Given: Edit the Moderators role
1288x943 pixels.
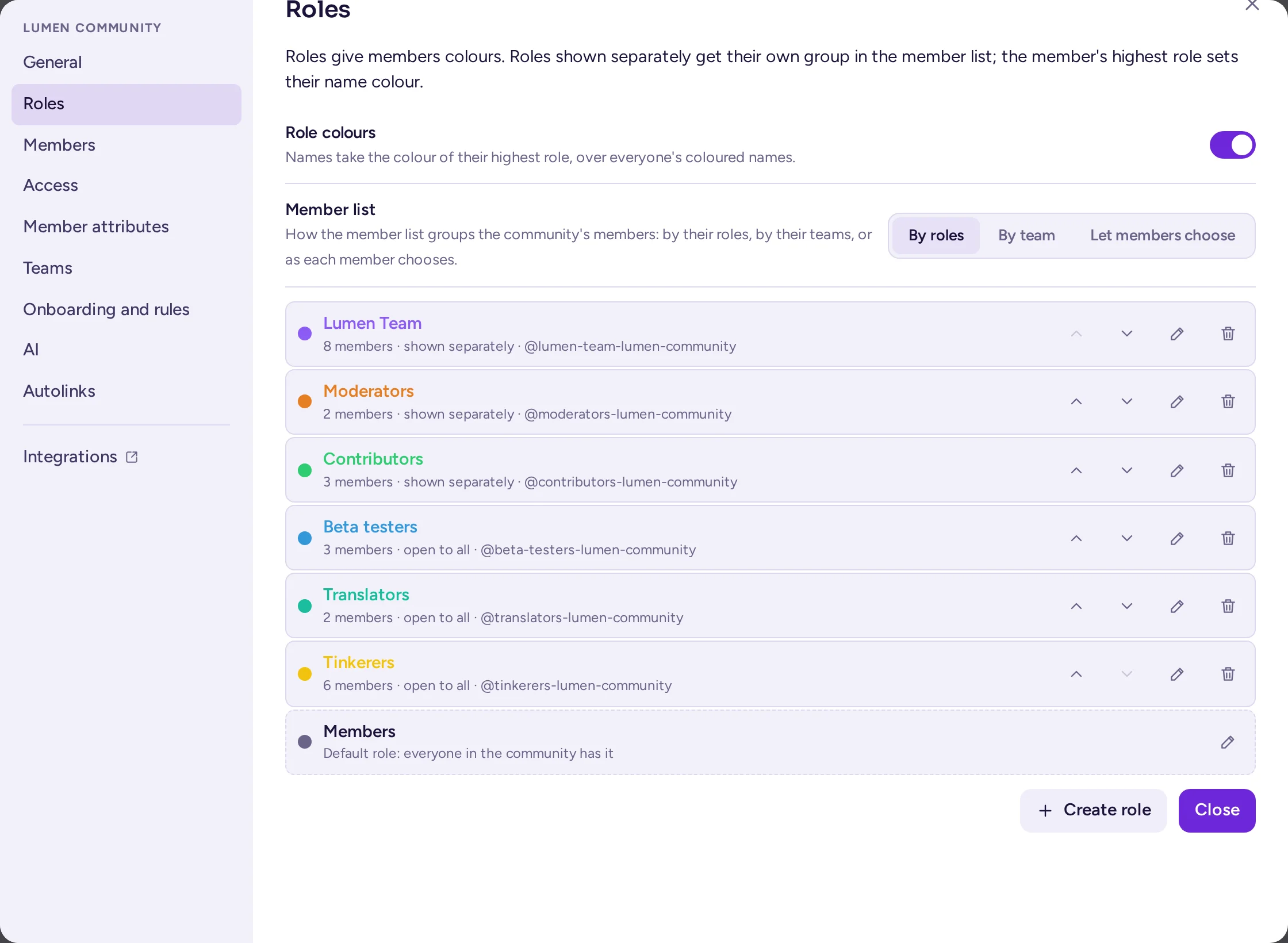Looking at the screenshot, I should pyautogui.click(x=1177, y=402).
